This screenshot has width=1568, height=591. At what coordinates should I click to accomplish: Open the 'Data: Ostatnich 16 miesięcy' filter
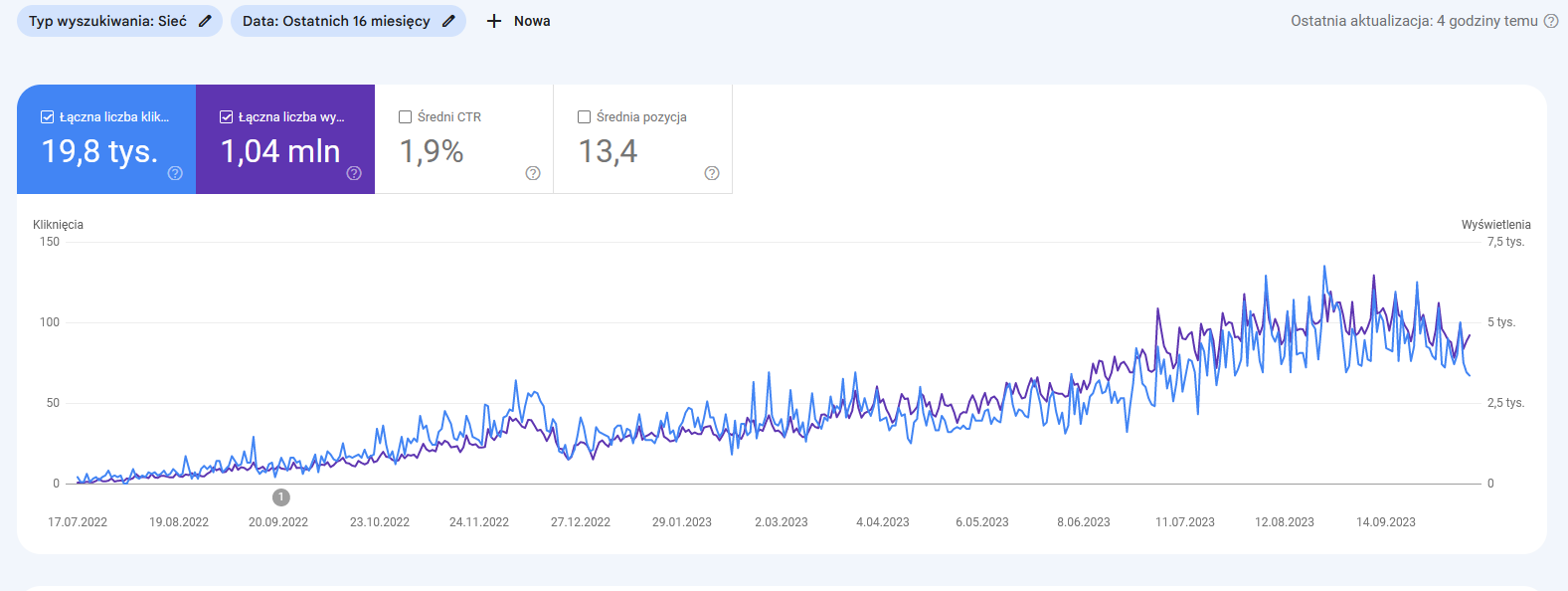(336, 21)
